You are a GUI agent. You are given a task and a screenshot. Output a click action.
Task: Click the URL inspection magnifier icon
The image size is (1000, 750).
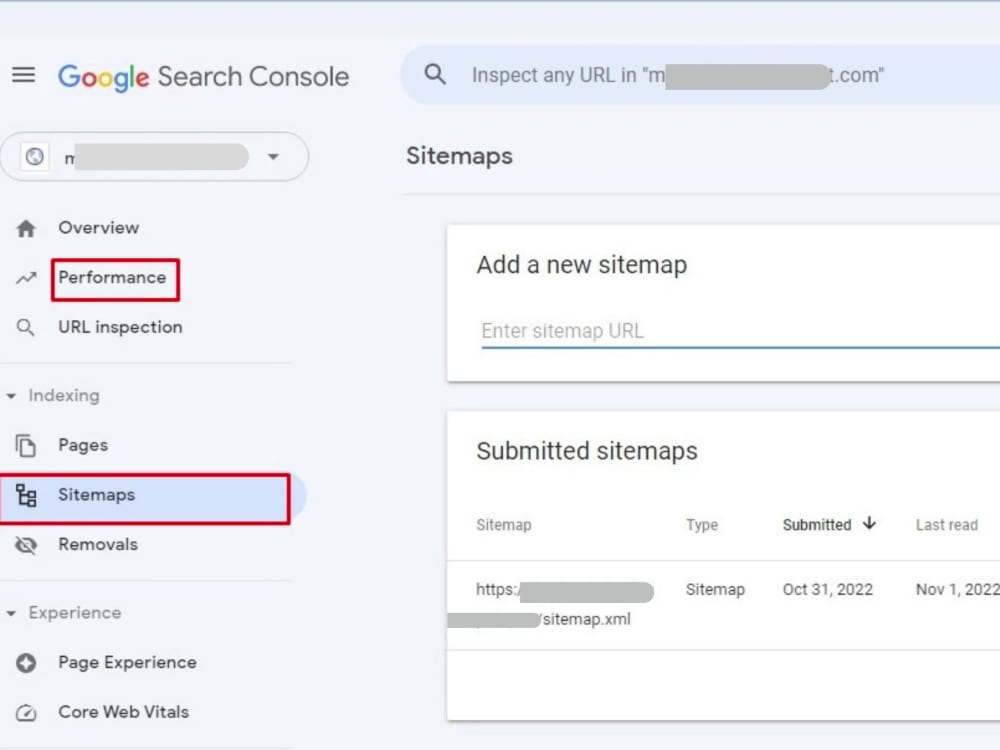tap(26, 328)
